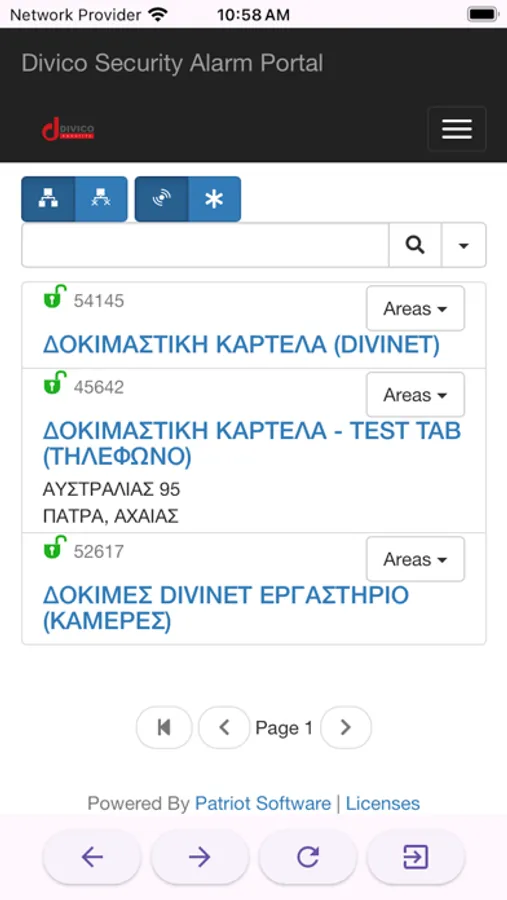The height and width of the screenshot is (900, 507).
Task: Select the disconnected network filter icon
Action: tap(101, 199)
